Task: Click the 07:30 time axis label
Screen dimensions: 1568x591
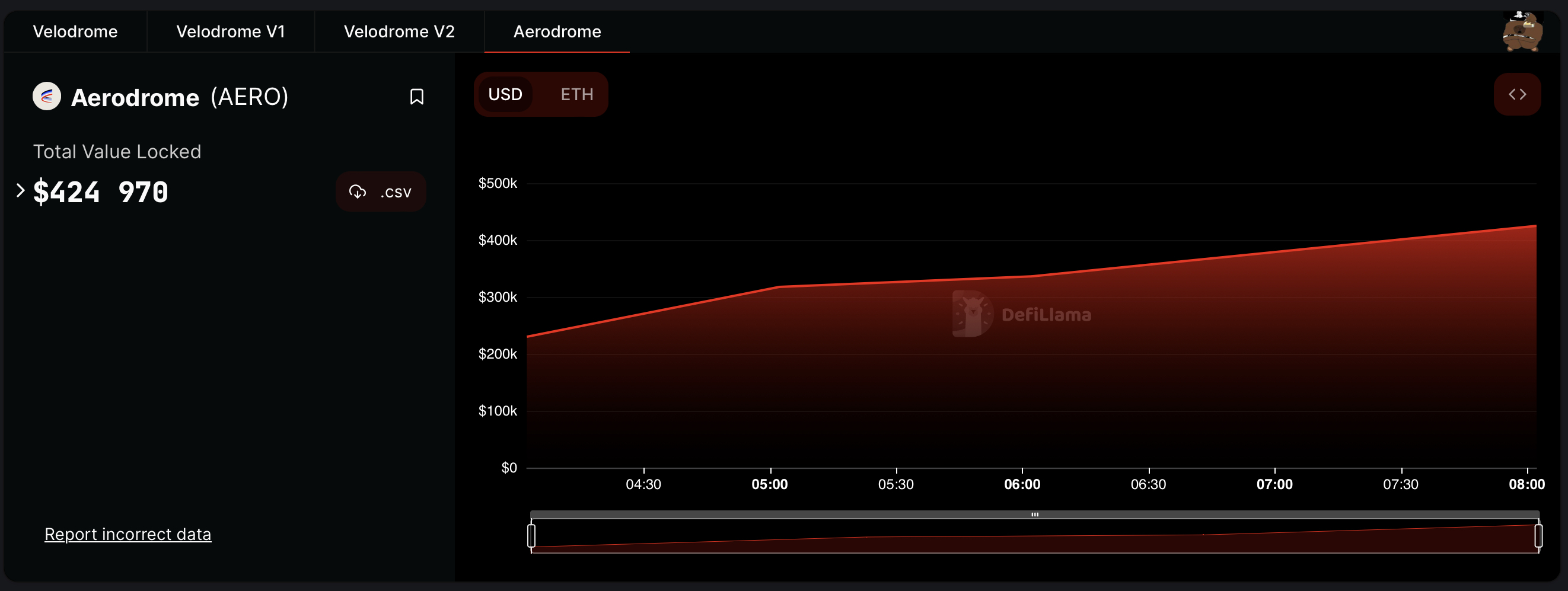Action: click(x=1401, y=484)
